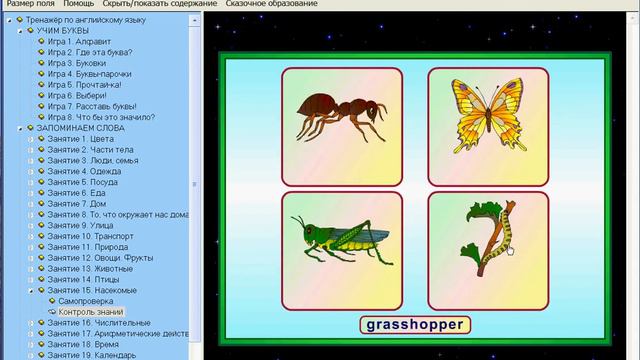The image size is (640, 360).
Task: Open Сказочное образование menu
Action: pos(271,4)
